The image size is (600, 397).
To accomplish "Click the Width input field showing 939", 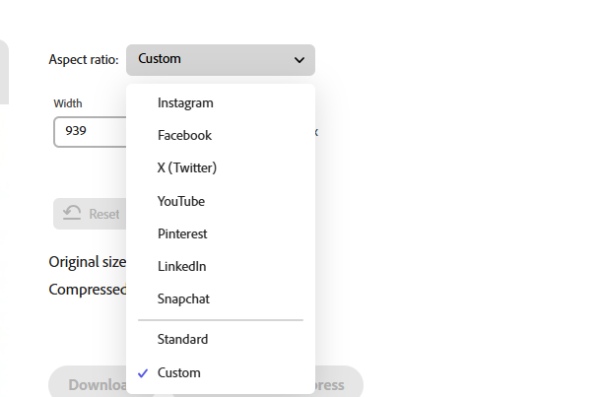I will pos(90,132).
